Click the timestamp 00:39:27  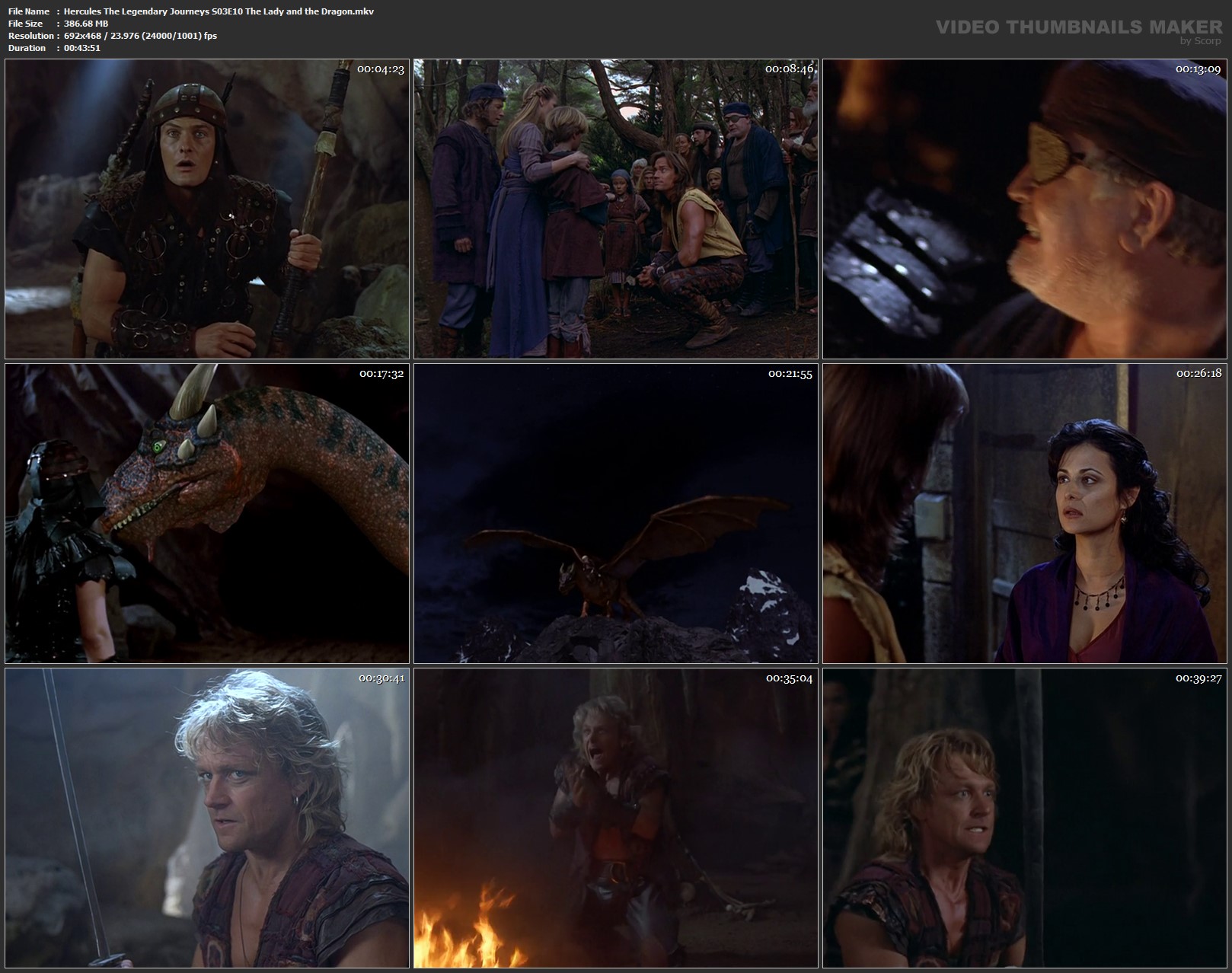(1198, 678)
